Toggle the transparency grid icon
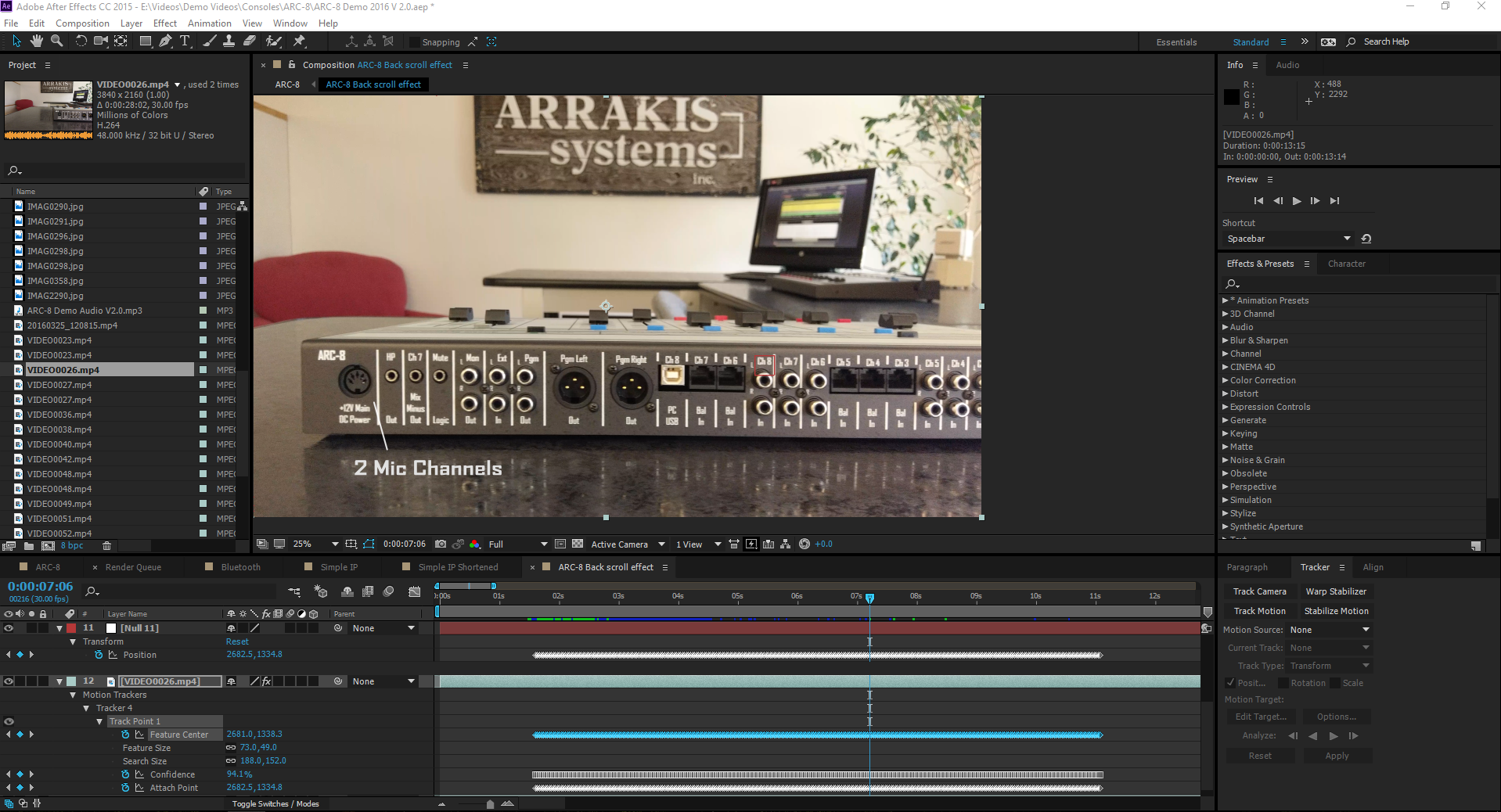Image resolution: width=1501 pixels, height=812 pixels. click(x=578, y=544)
